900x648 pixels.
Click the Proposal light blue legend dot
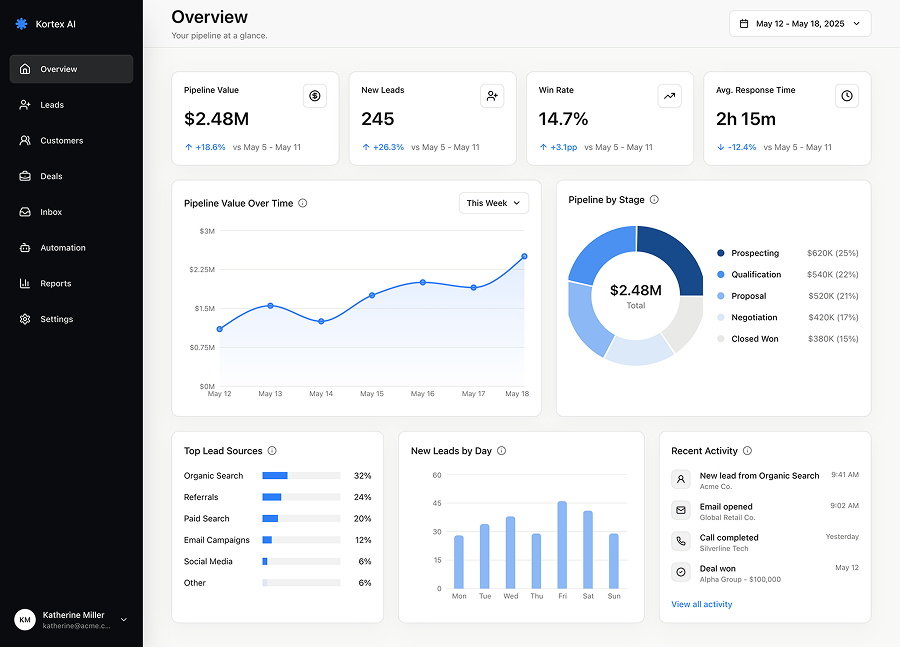tap(721, 296)
